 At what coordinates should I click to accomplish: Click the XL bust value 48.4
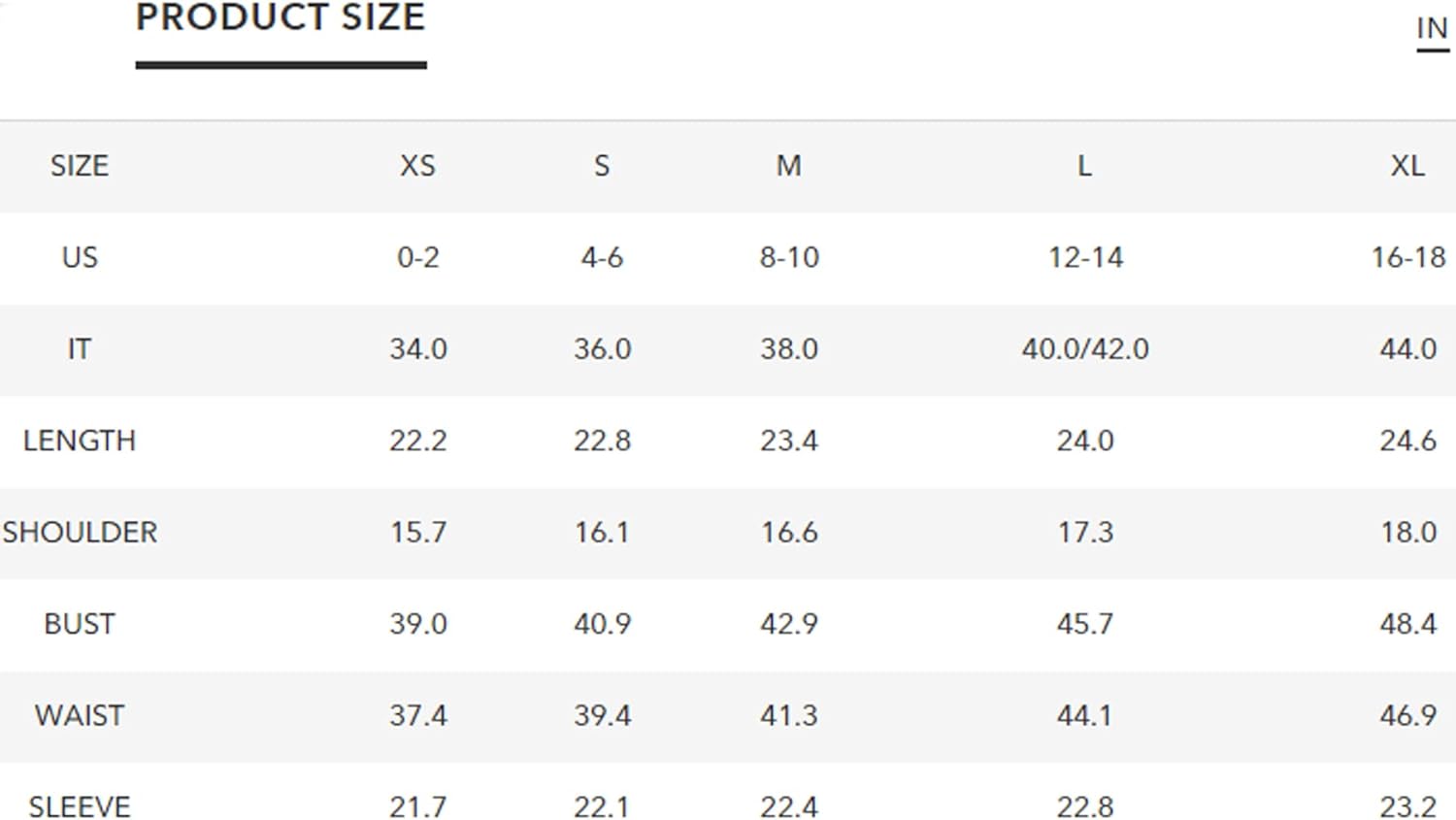1407,623
